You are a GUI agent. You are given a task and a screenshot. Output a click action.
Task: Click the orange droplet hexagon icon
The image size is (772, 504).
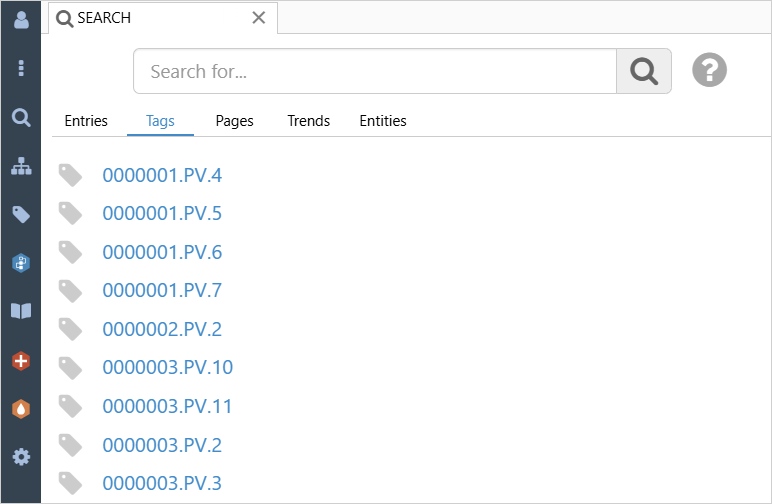pos(21,409)
